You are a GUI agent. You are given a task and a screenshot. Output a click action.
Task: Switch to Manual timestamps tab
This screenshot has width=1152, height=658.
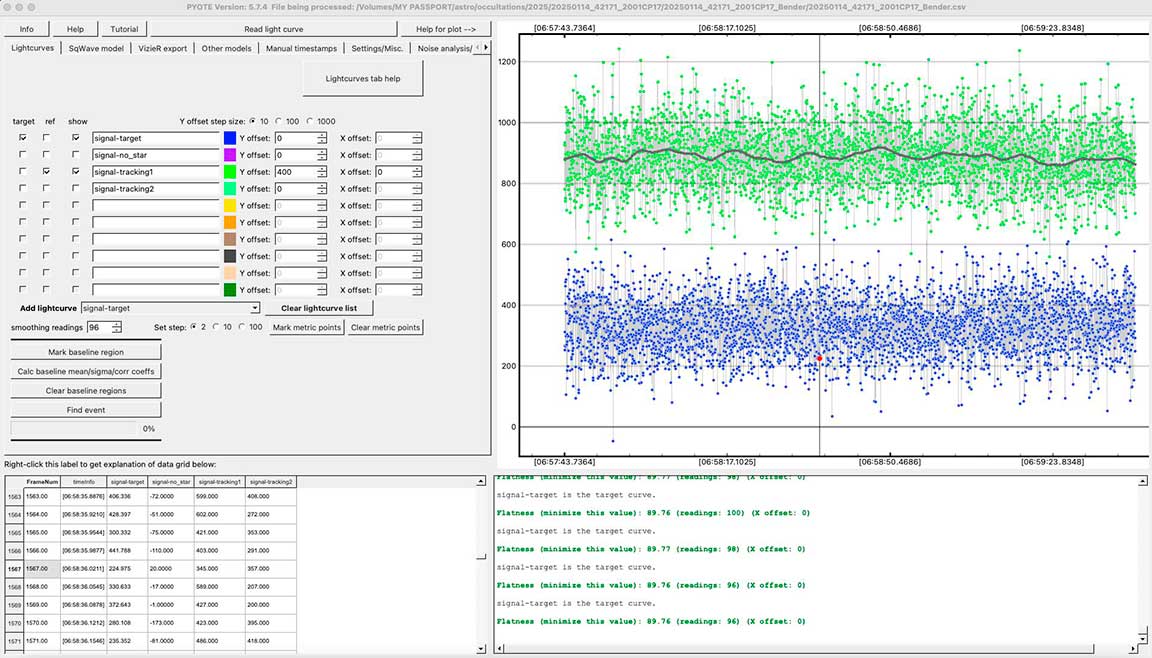click(301, 48)
